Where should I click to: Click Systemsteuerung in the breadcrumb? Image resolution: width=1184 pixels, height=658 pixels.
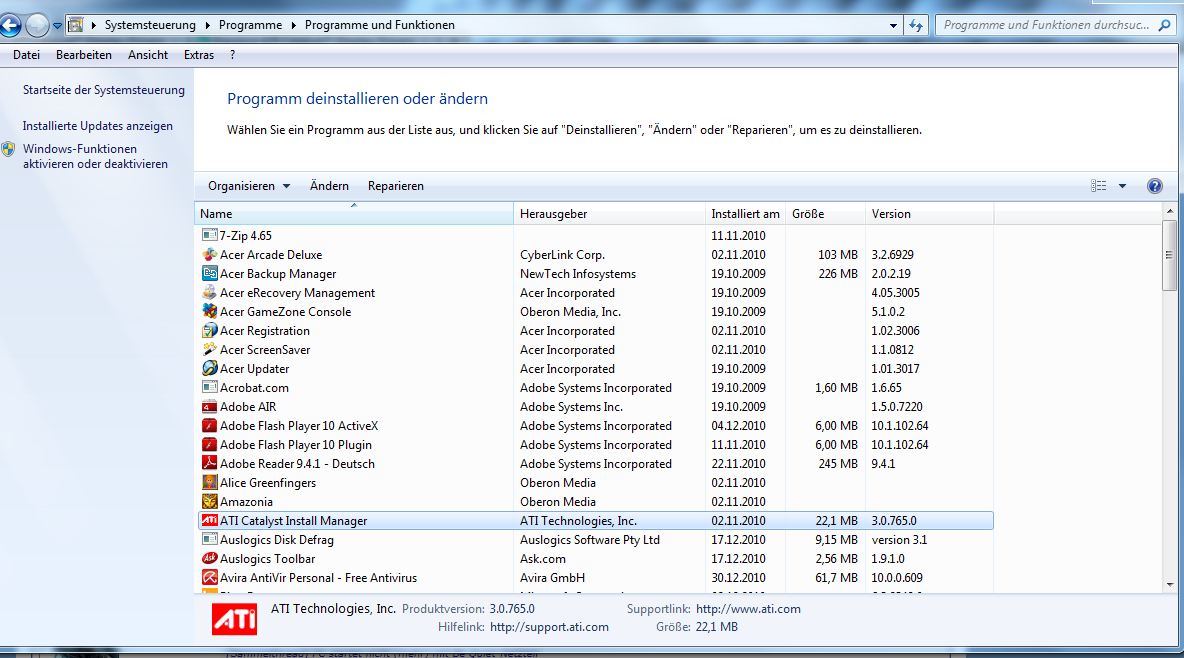[150, 25]
